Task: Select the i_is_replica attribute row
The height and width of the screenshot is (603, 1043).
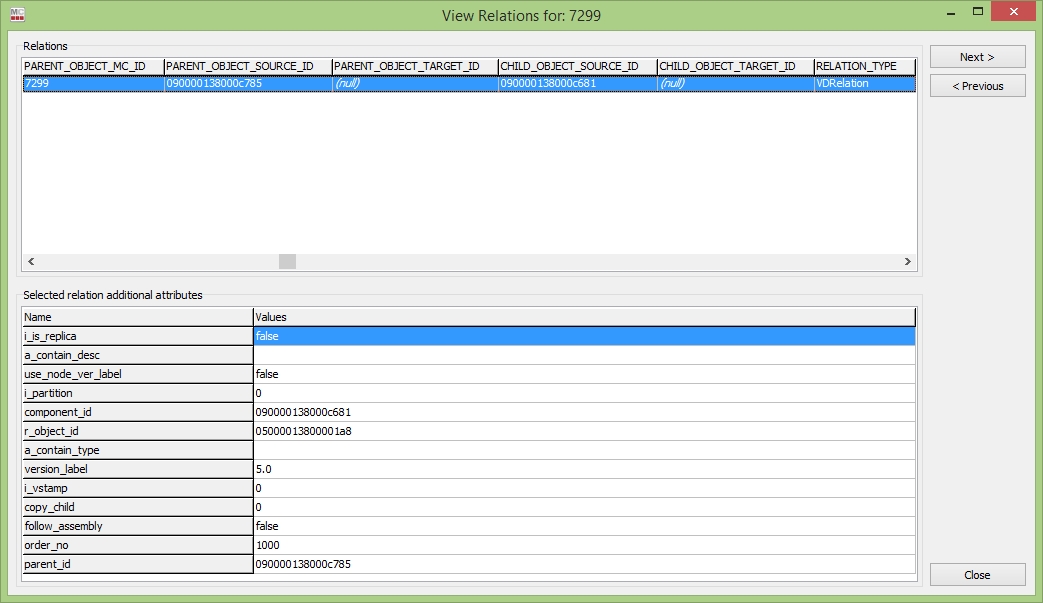Action: tap(137, 336)
